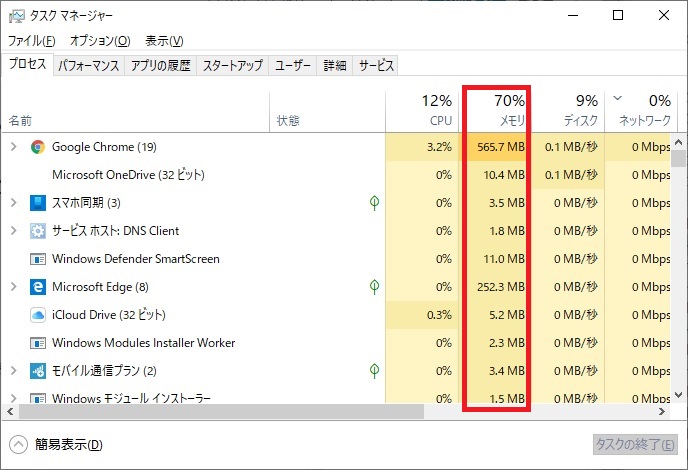
Task: Click the 11.0 MB memory value
Action: [x=504, y=259]
